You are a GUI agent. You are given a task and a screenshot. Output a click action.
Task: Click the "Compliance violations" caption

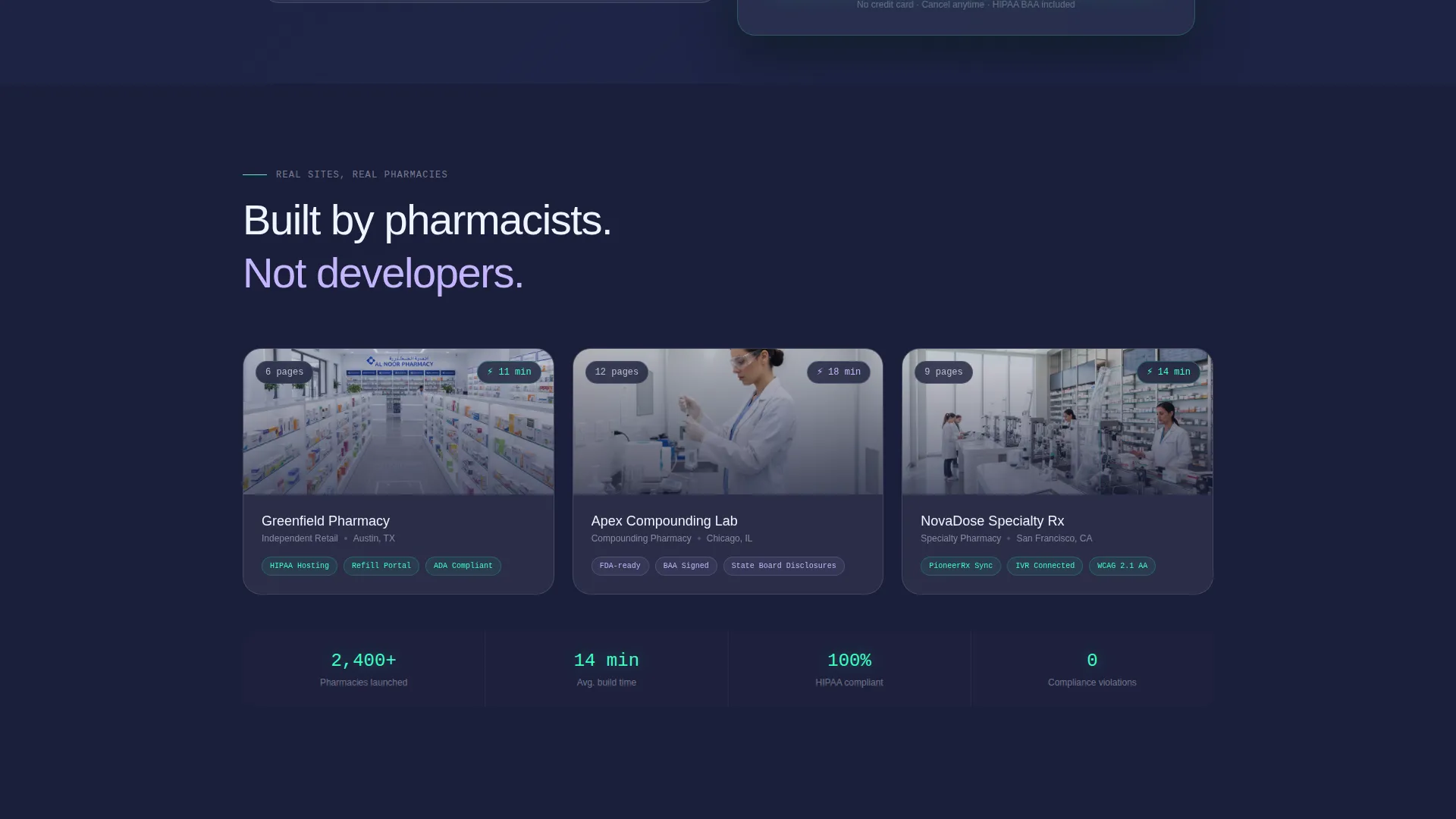coord(1092,682)
